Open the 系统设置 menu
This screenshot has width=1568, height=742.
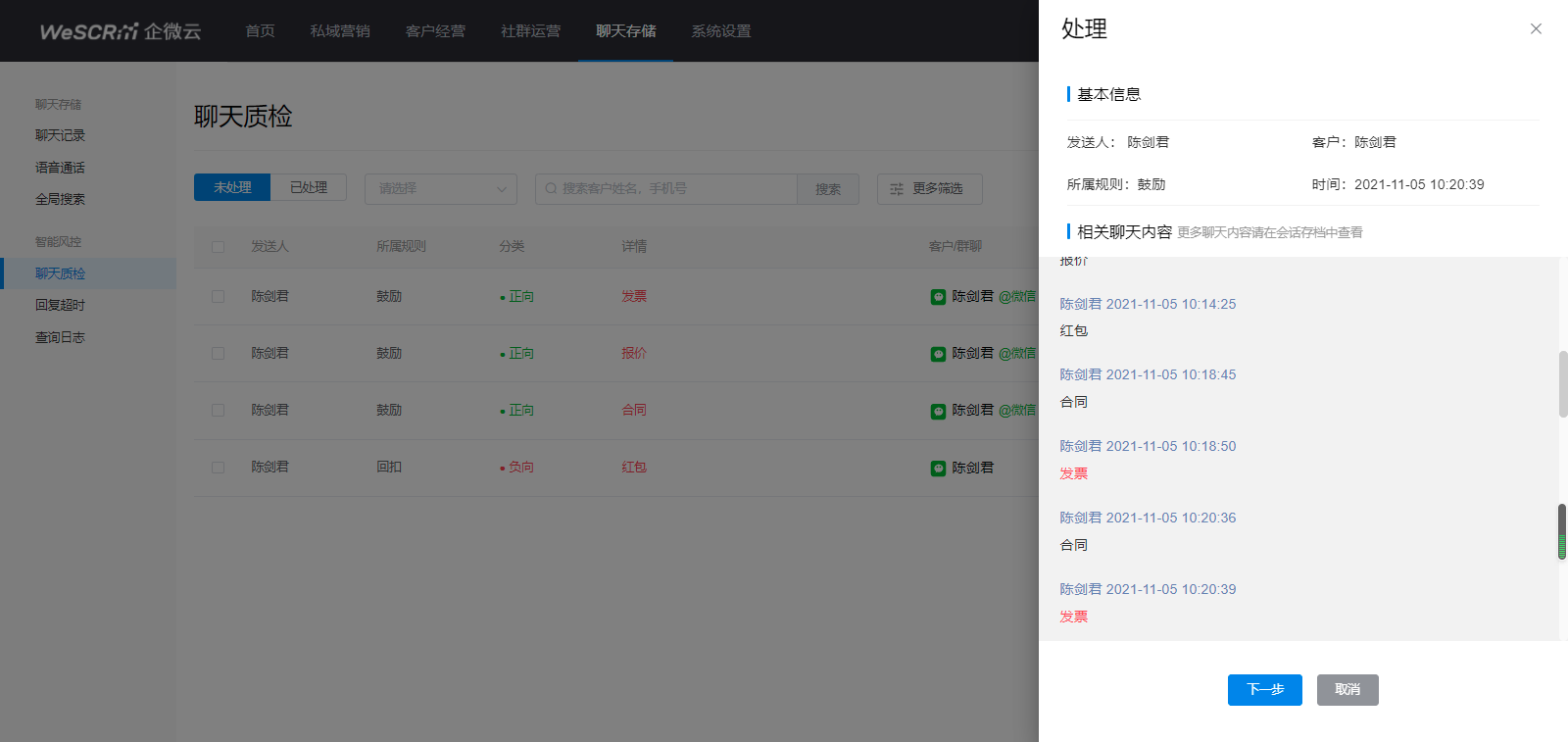pyautogui.click(x=720, y=31)
